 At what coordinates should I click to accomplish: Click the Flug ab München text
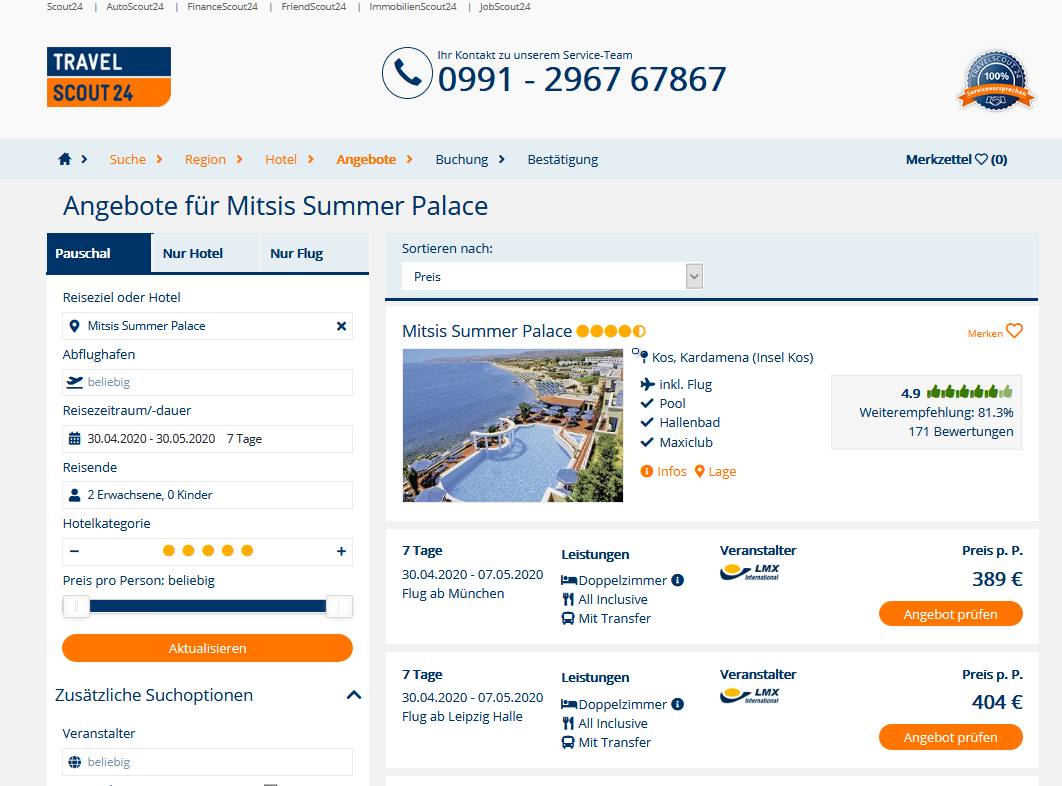453,594
